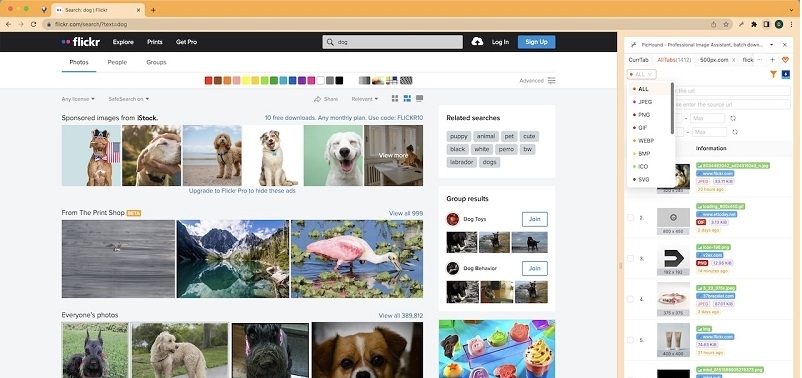Open the browser three-dot menu

pos(792,24)
